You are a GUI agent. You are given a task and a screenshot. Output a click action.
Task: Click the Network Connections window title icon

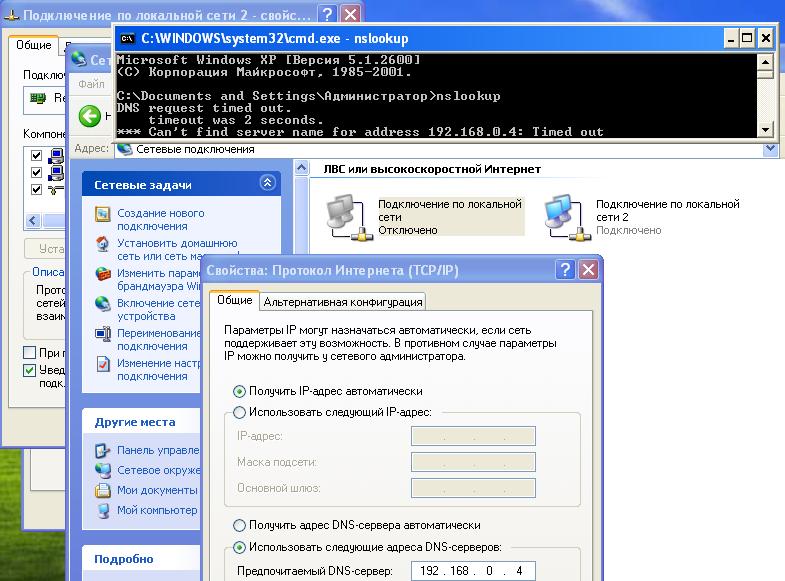click(78, 60)
